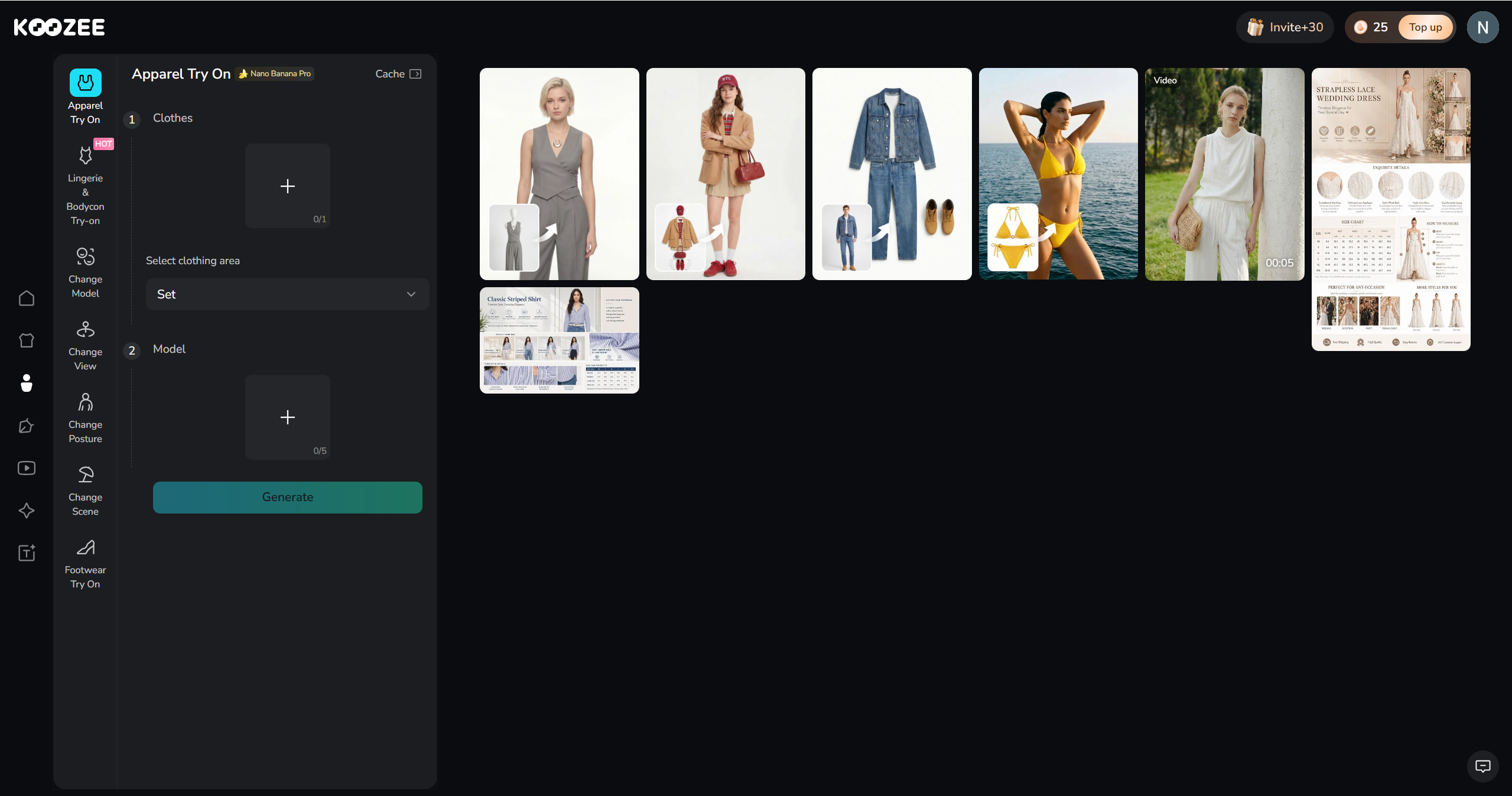Expand the Select clothing area dropdown

pyautogui.click(x=287, y=294)
